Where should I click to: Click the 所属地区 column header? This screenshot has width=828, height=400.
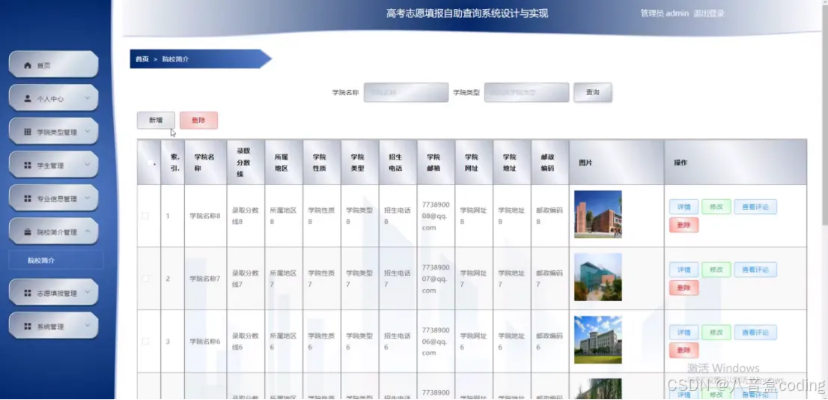click(284, 162)
